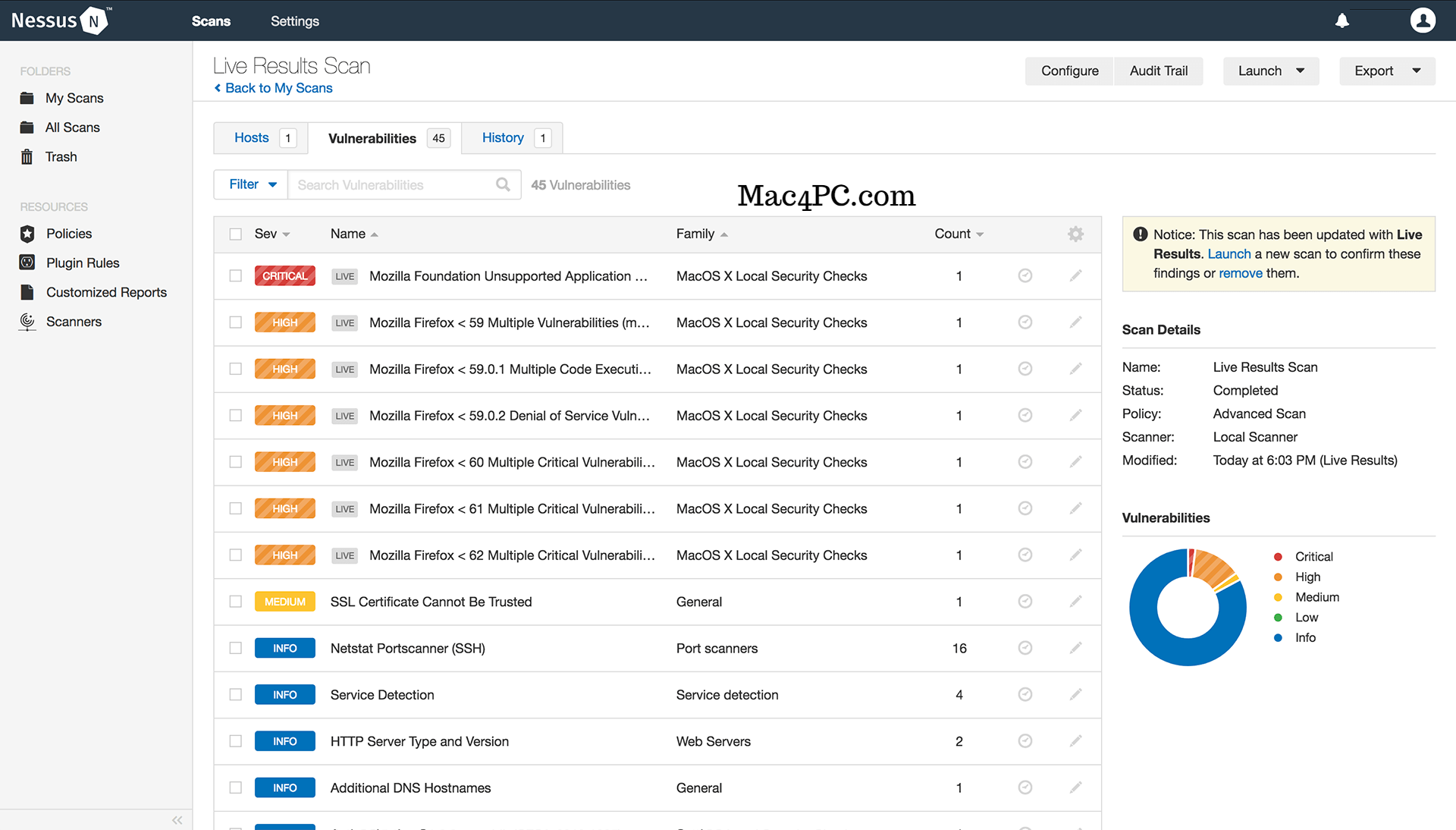1456x830 pixels.
Task: Check the Firefox < 59.0.2 Denial of Service row
Action: 236,415
